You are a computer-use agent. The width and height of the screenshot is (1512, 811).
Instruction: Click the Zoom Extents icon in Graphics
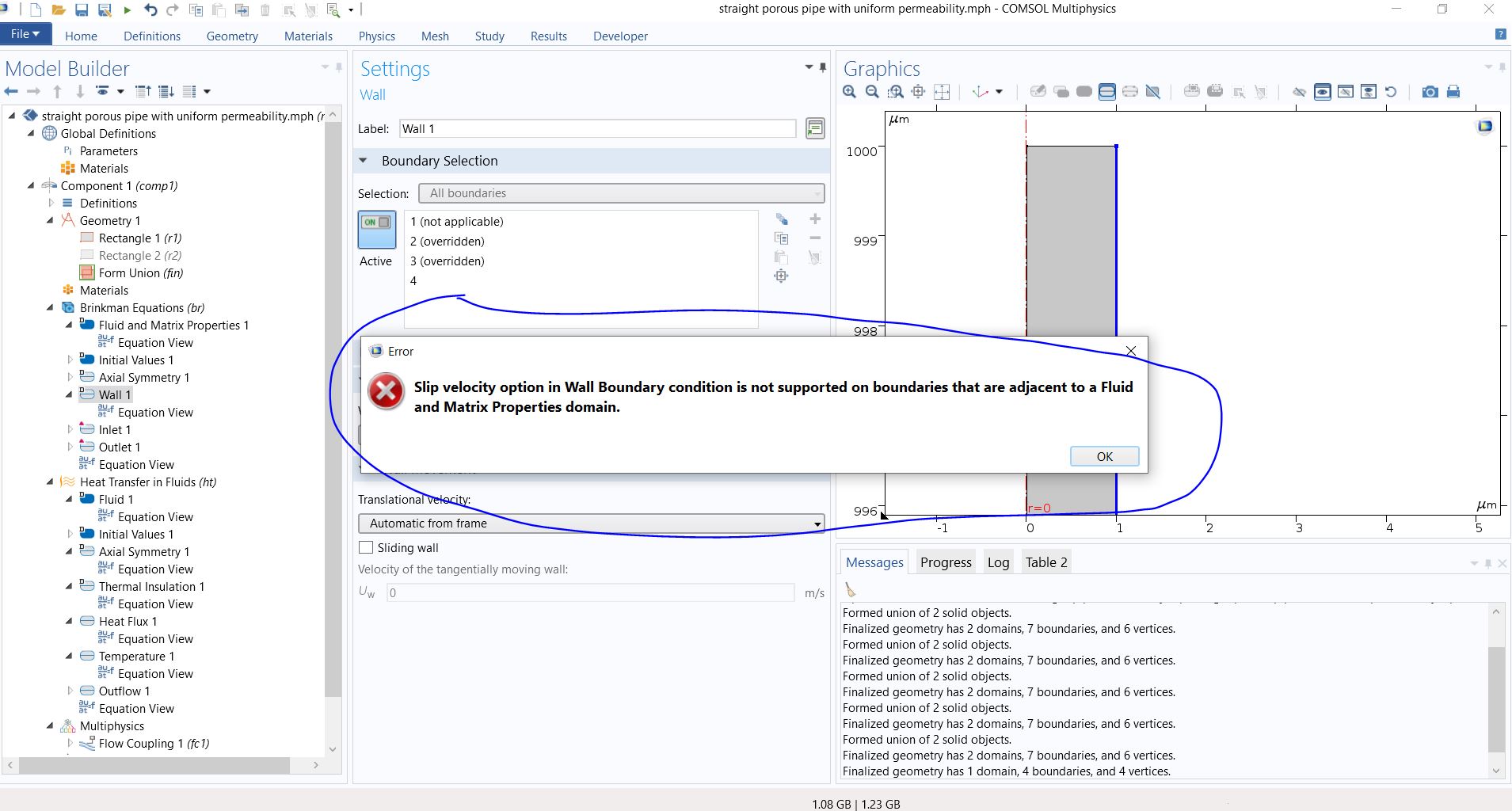click(942, 92)
